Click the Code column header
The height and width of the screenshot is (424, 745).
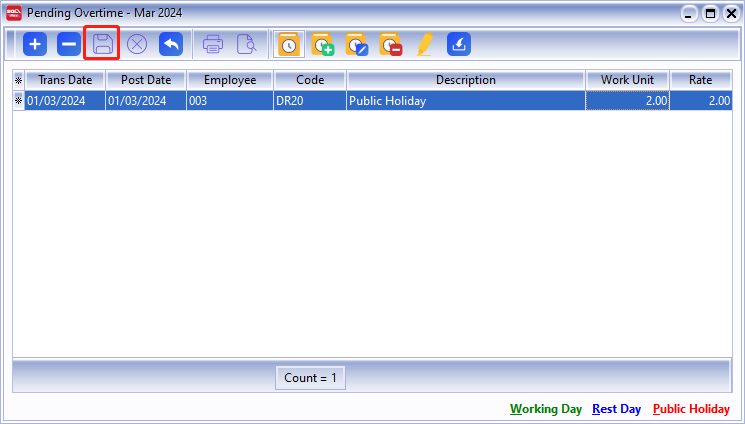point(310,80)
